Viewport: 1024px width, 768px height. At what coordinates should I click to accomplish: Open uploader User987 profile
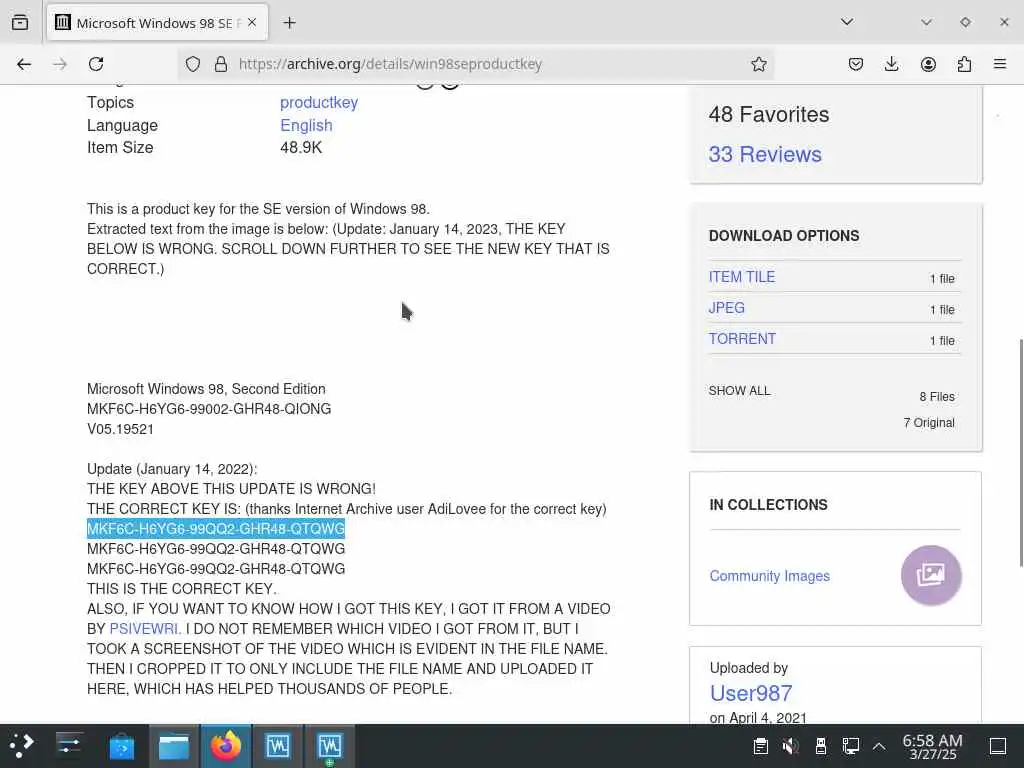click(750, 693)
